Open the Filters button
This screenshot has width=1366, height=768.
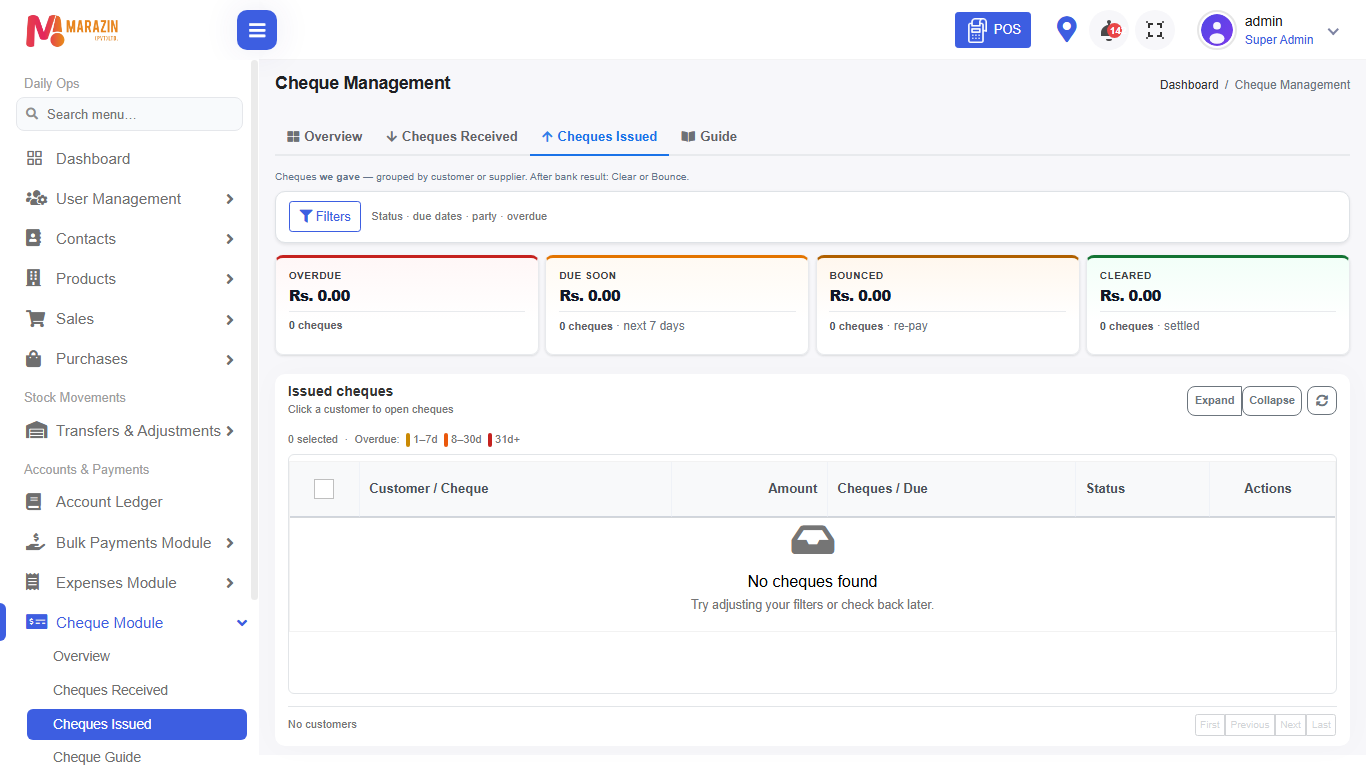coord(325,216)
